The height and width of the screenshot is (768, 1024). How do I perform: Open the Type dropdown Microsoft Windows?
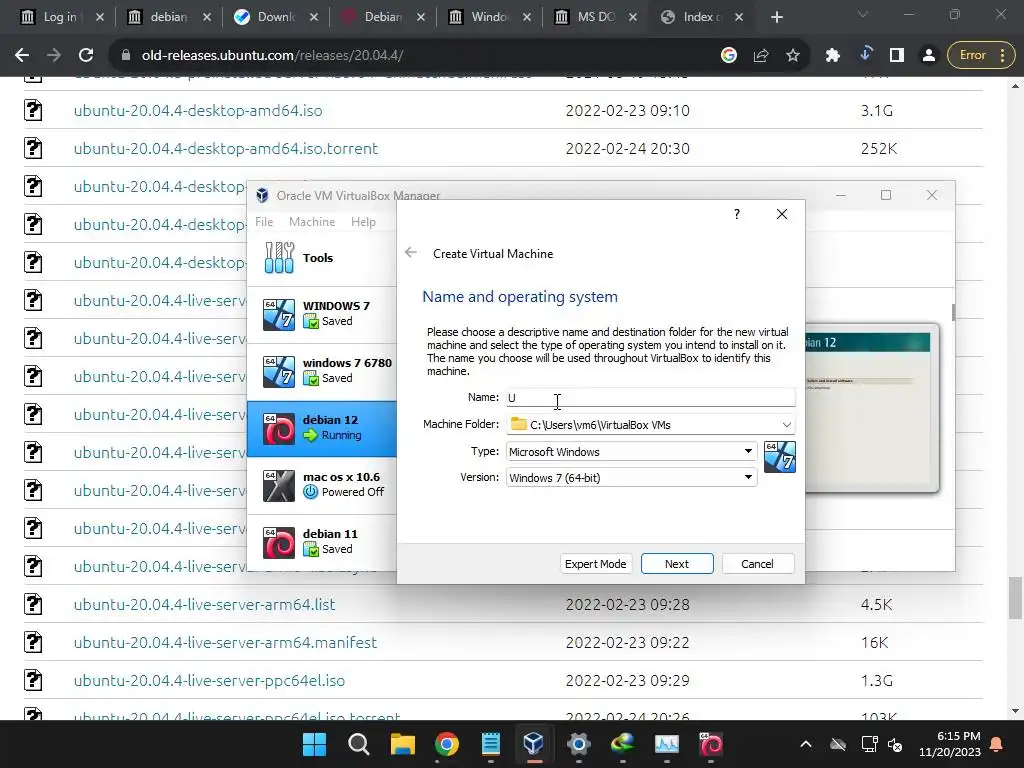pyautogui.click(x=631, y=451)
